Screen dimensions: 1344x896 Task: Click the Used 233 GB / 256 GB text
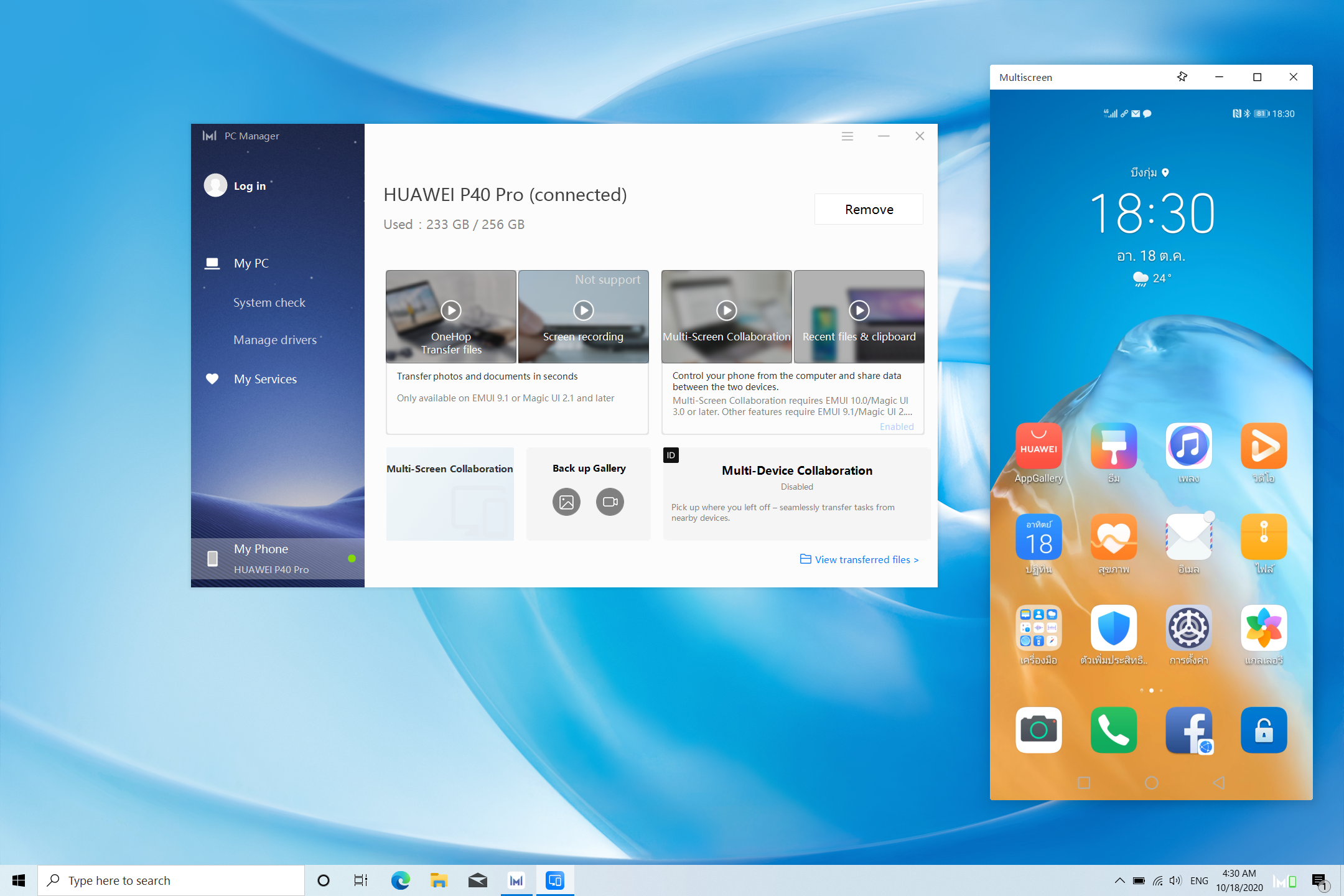click(454, 225)
